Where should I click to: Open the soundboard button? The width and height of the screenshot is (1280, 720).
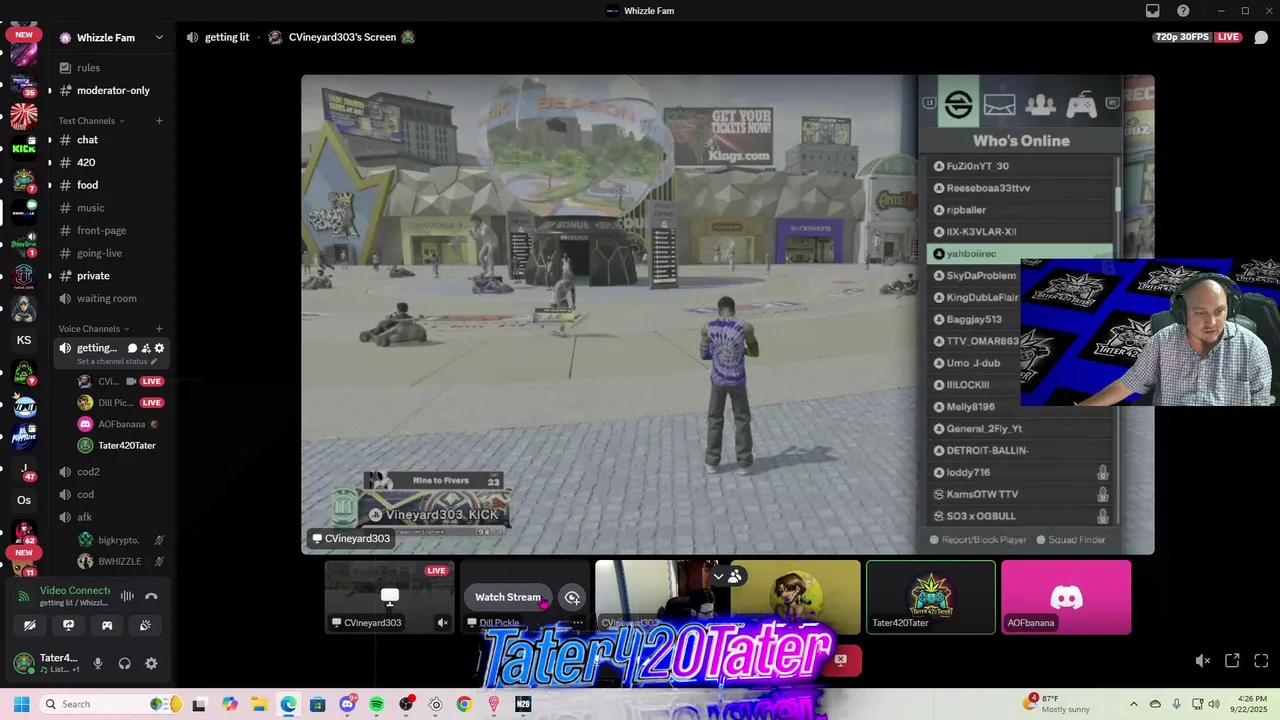[145, 625]
